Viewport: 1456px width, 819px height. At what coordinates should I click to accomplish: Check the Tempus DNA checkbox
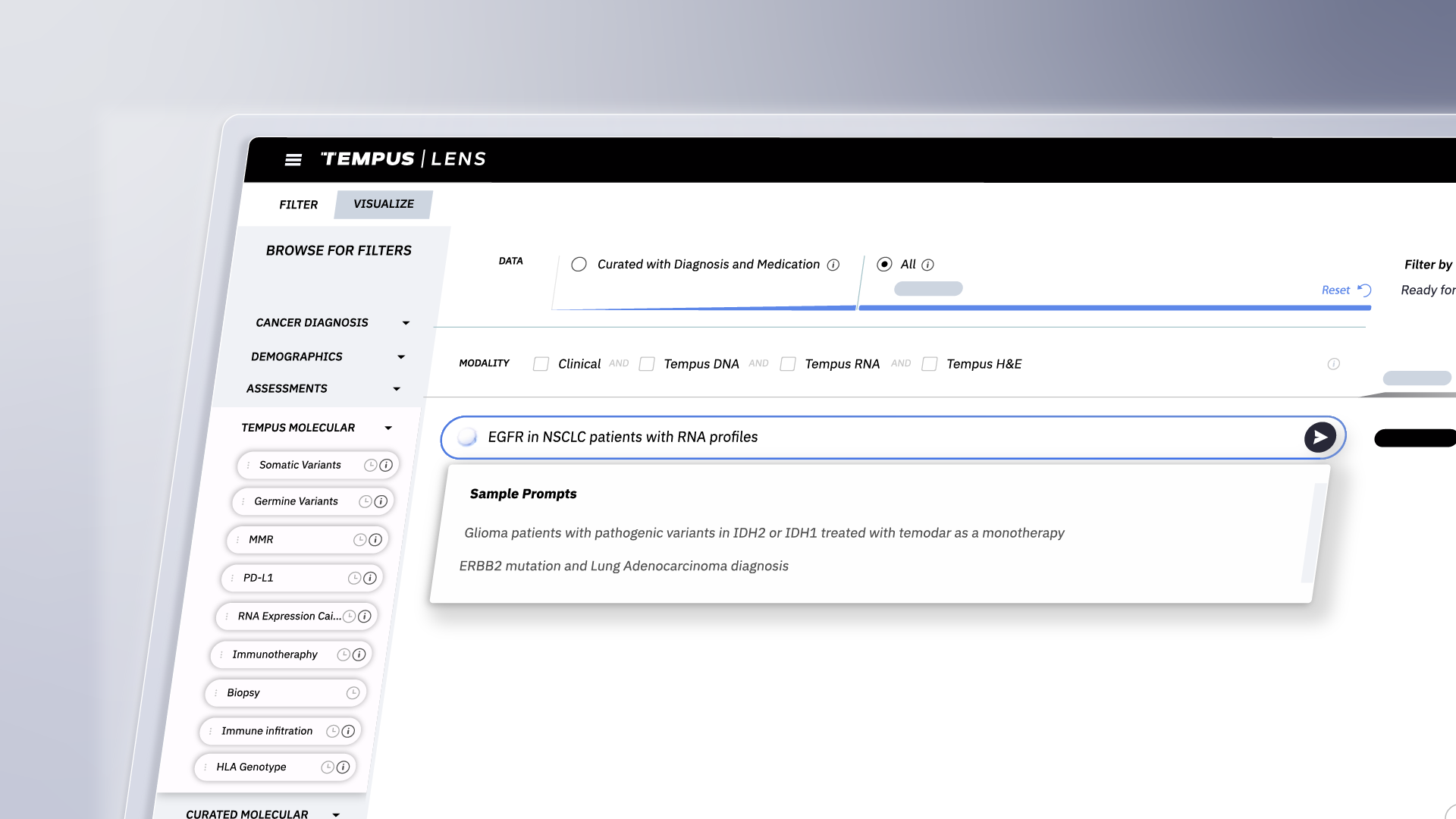[x=647, y=364]
